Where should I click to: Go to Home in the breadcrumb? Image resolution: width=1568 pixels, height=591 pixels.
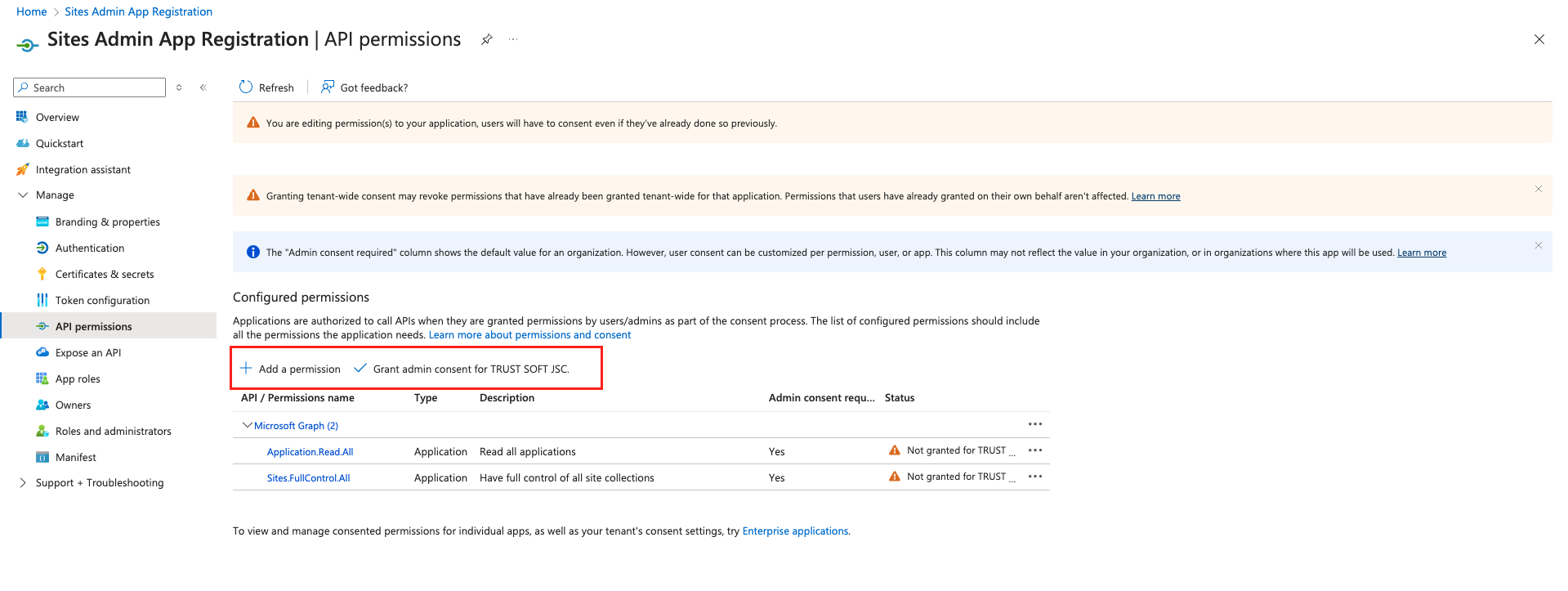click(31, 11)
